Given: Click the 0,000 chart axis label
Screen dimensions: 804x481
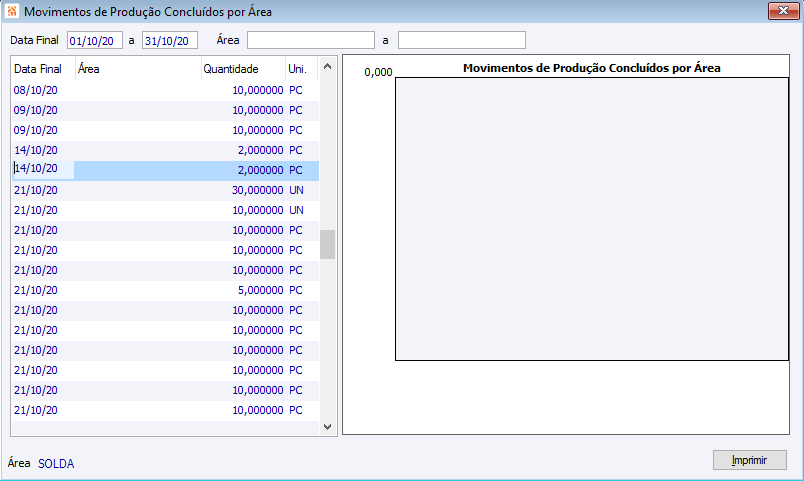Looking at the screenshot, I should [378, 72].
